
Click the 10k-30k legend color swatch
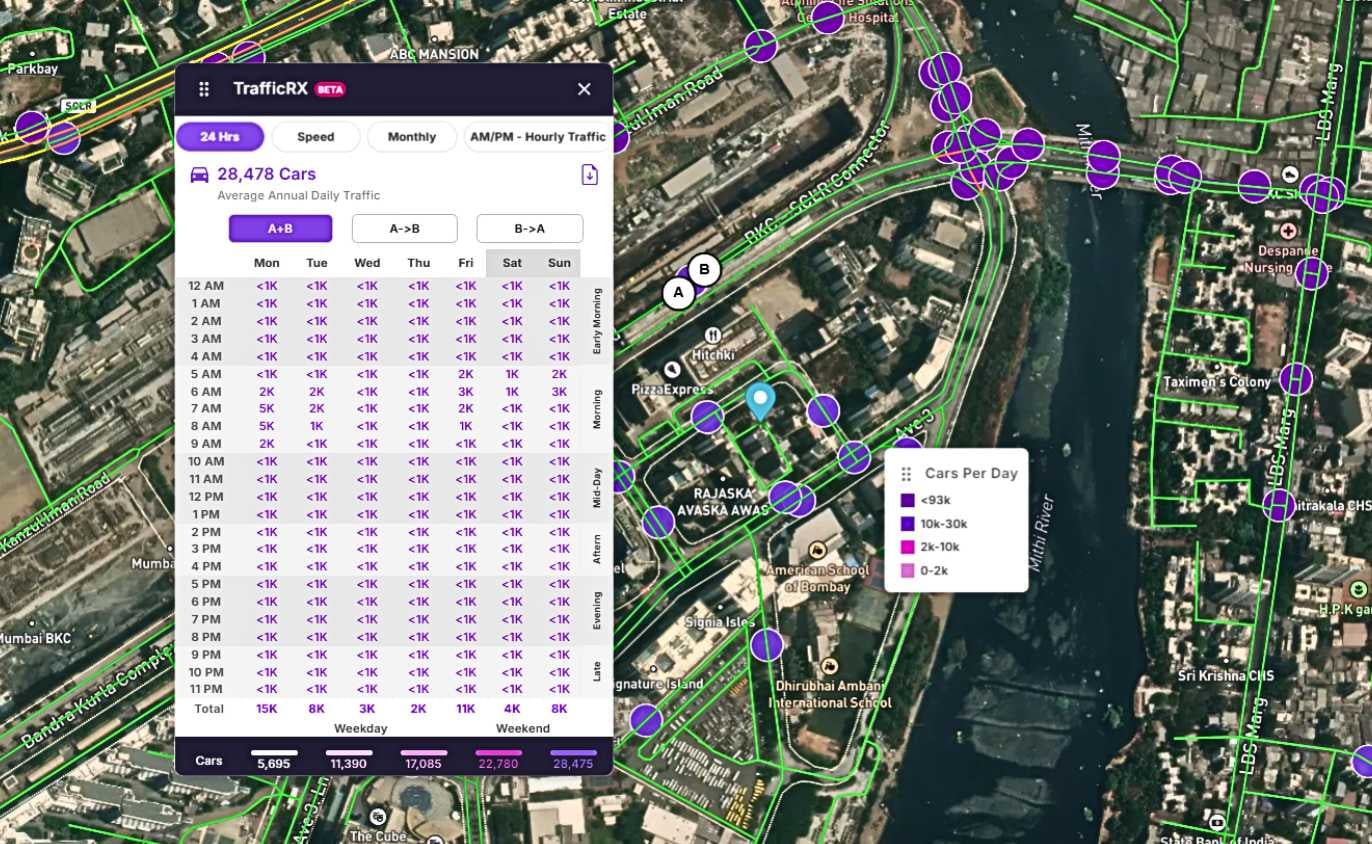(908, 523)
